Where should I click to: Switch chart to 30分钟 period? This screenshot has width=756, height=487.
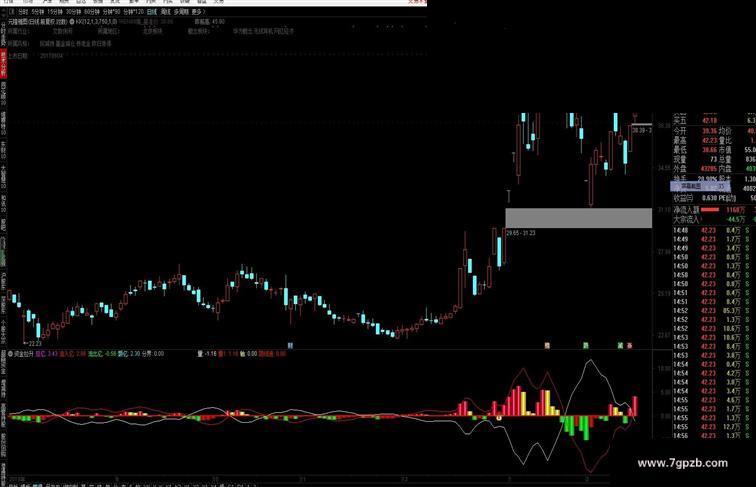[73, 12]
